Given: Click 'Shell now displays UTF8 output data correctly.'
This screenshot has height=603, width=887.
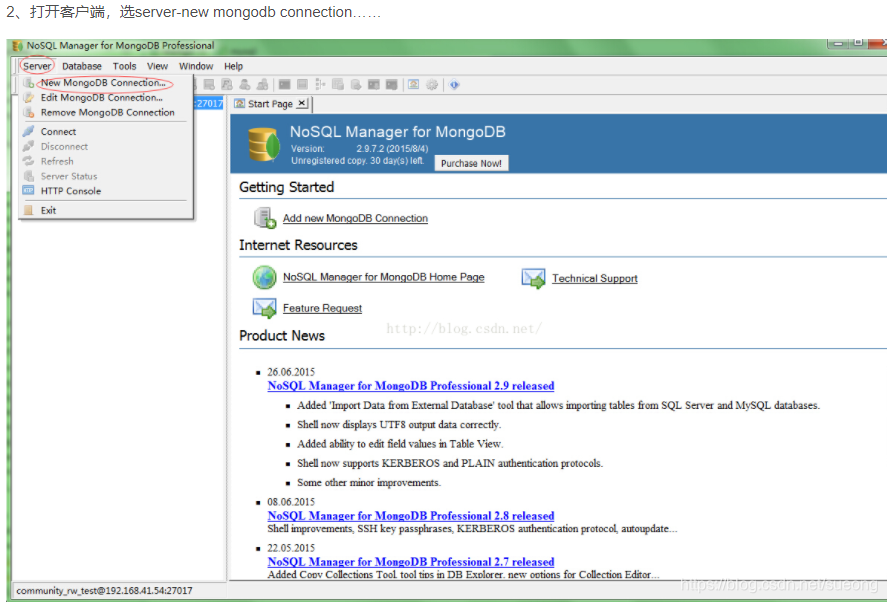Looking at the screenshot, I should 399,424.
